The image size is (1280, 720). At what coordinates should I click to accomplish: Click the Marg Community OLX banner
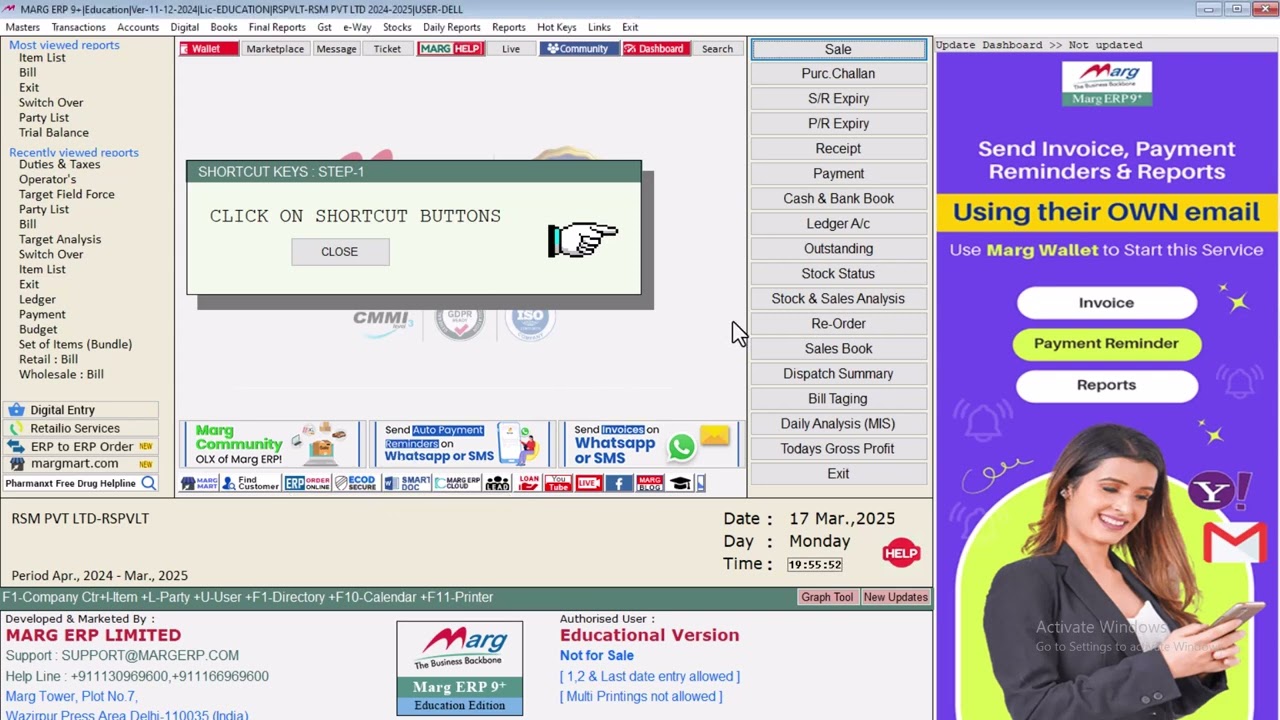[271, 444]
